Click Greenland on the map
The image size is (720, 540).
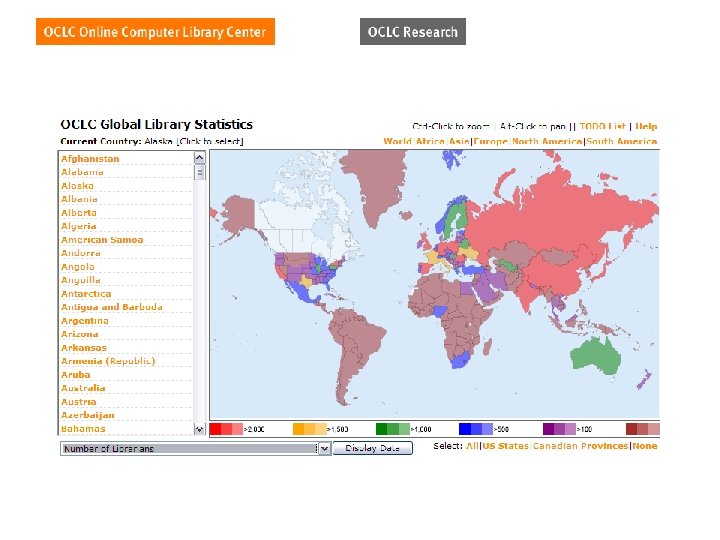click(x=374, y=184)
